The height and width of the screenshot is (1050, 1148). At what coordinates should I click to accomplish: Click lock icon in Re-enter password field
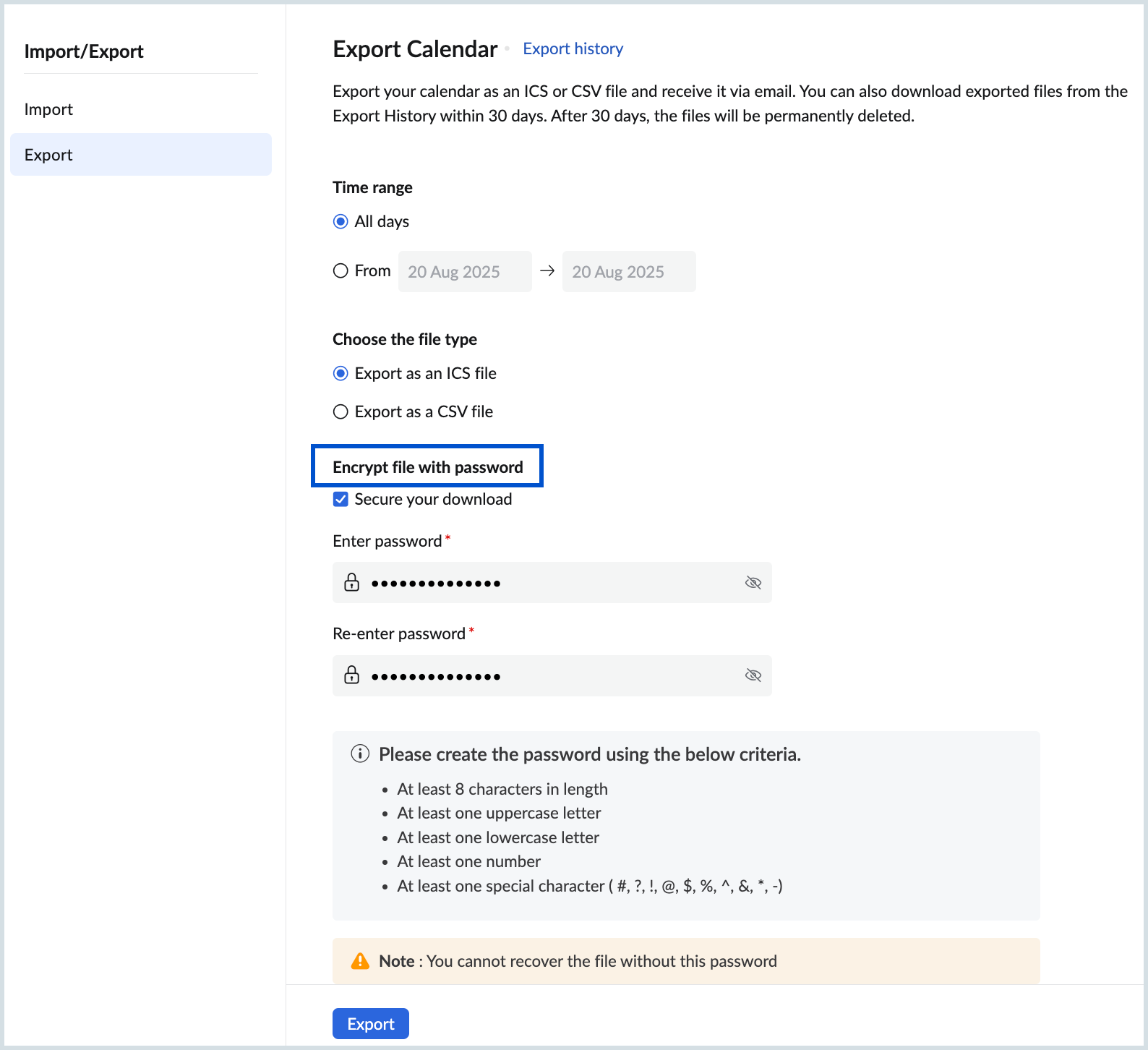coord(352,675)
